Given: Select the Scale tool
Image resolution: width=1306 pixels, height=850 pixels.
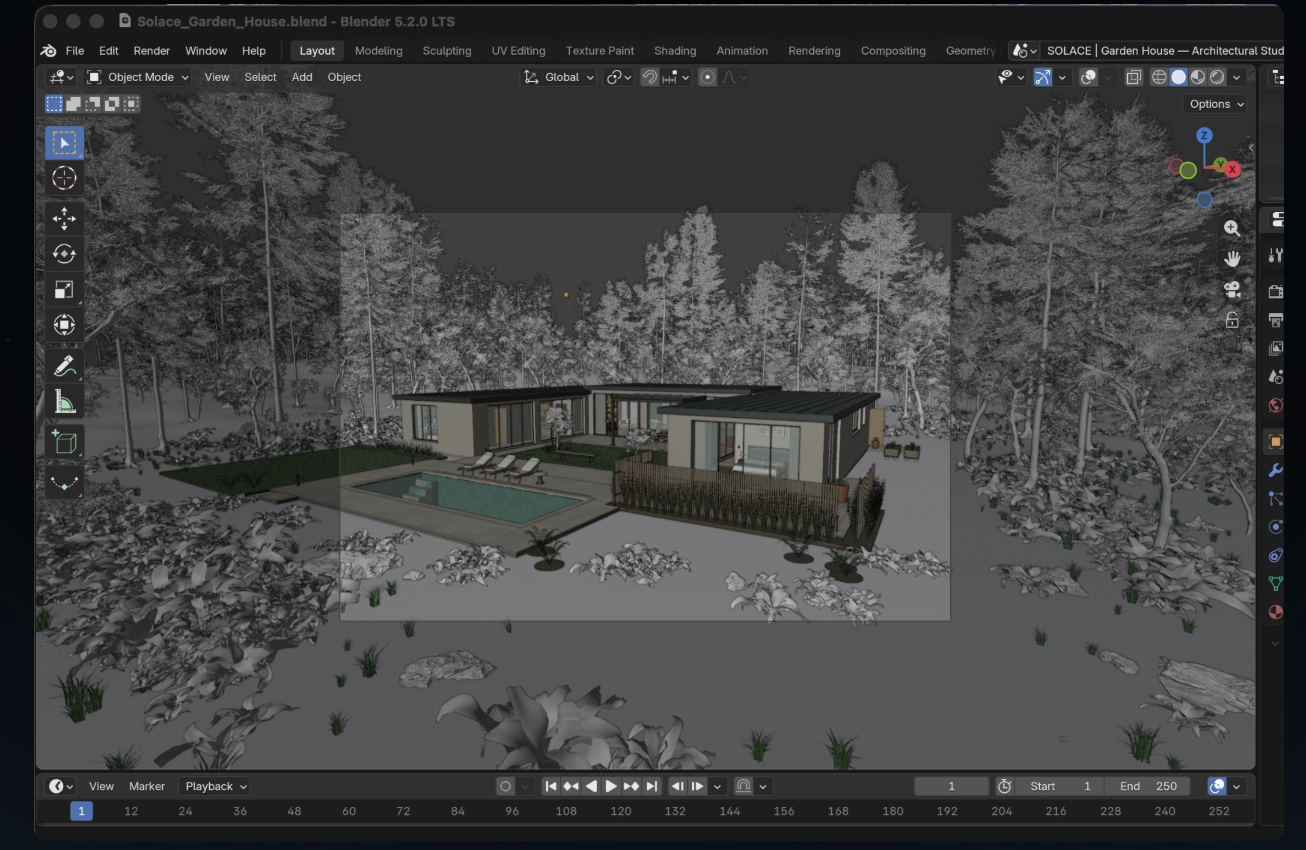Looking at the screenshot, I should (64, 290).
